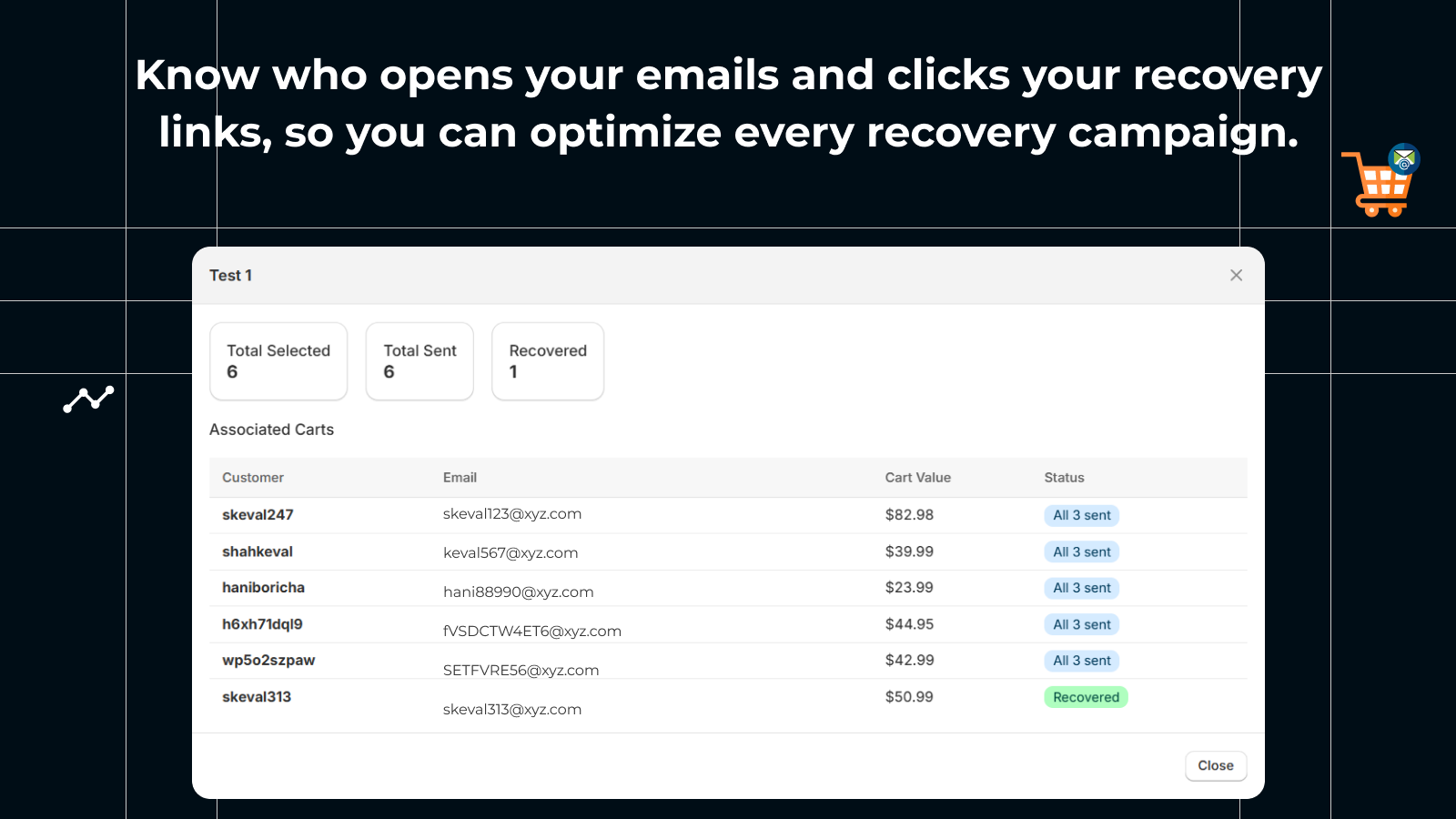Click cart value $23.99
This screenshot has height=819, width=1456.
[909, 588]
